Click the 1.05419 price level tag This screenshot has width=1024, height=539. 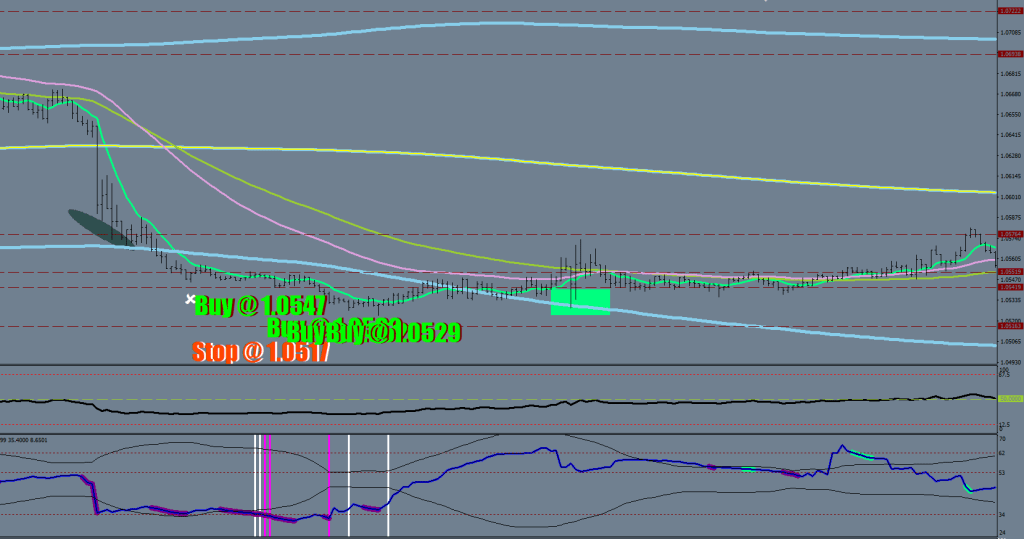point(1011,287)
